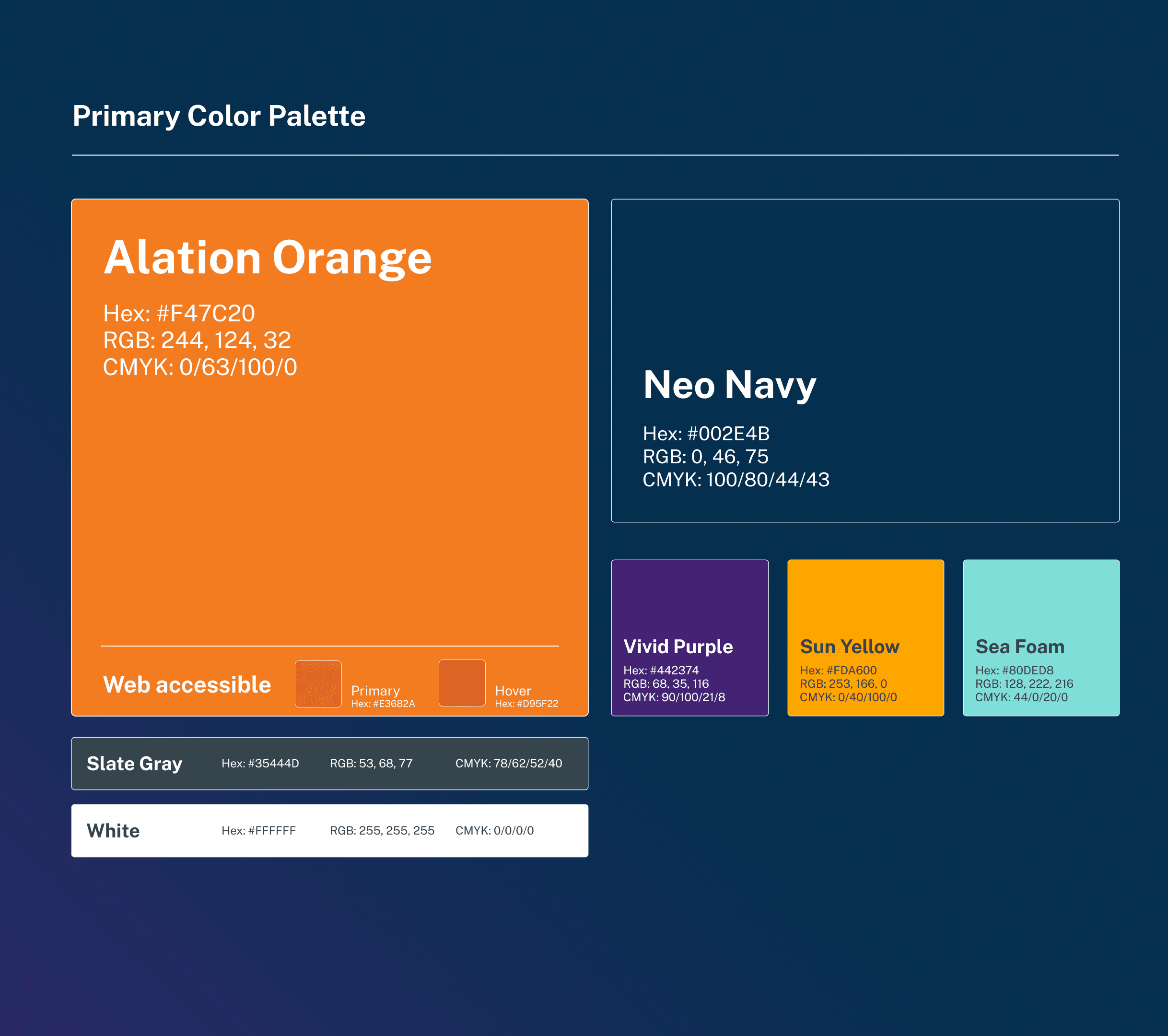Click the White color bar name
Viewport: 1168px width, 1036px height.
click(113, 831)
